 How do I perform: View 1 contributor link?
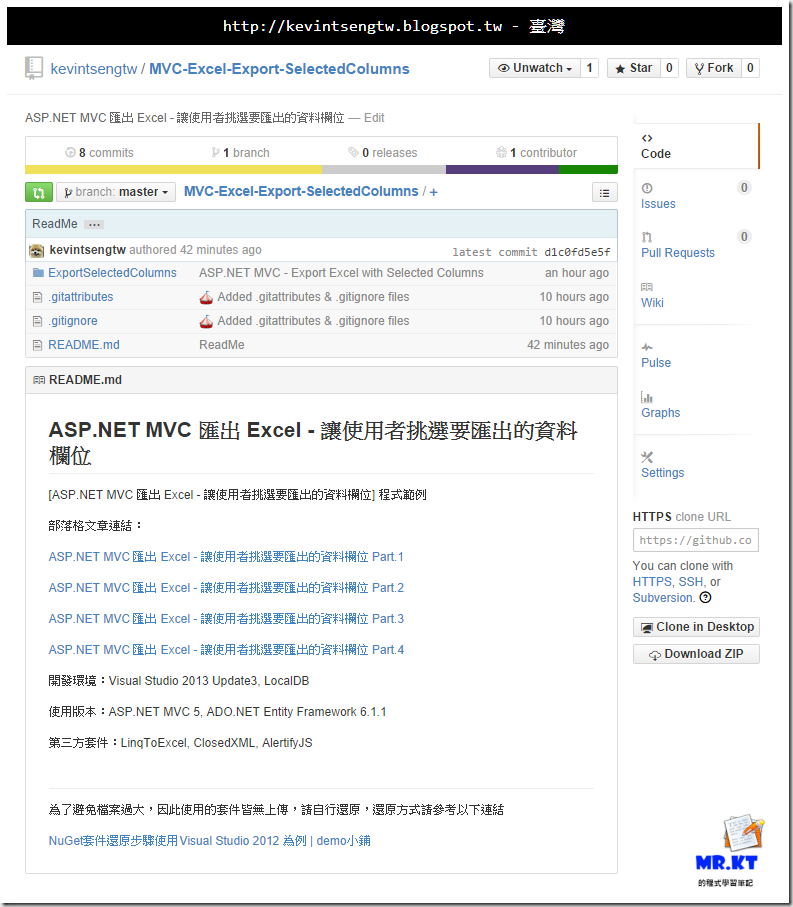536,153
